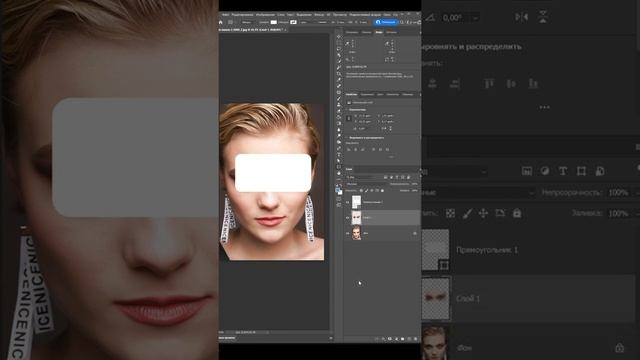Select the Rectangular Marquee tool
The image size is (640, 360).
tap(339, 43)
